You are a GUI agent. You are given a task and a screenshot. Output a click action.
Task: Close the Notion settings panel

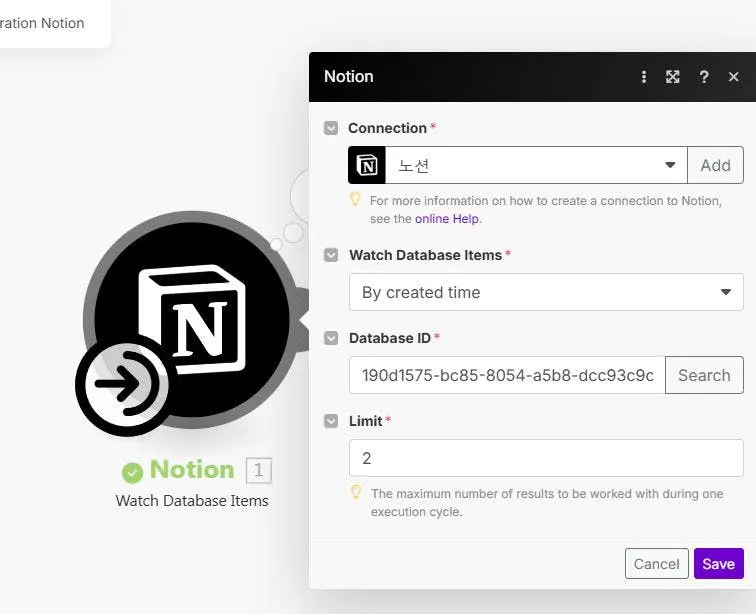pyautogui.click(x=733, y=77)
